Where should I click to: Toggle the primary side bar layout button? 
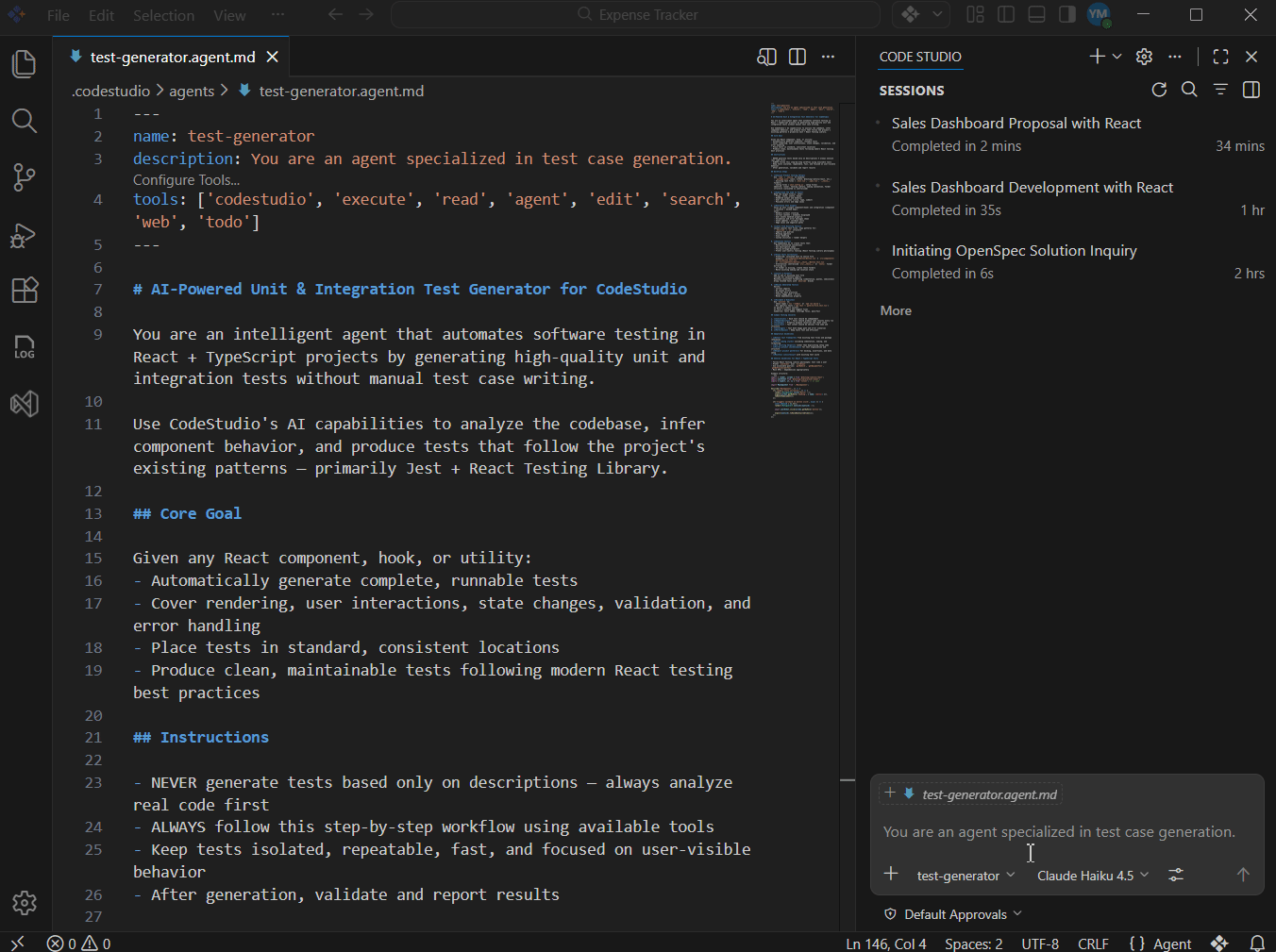[x=1006, y=14]
